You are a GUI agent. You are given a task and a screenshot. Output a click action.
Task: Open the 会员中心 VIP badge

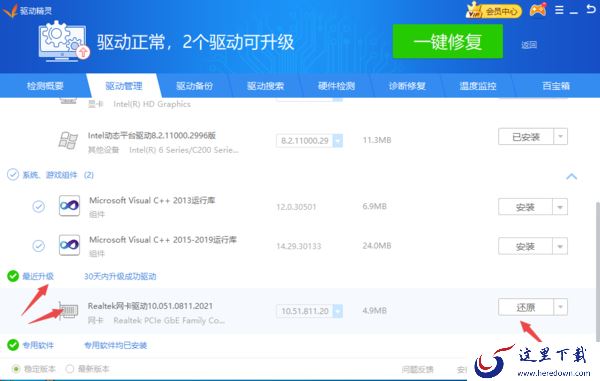[x=494, y=10]
